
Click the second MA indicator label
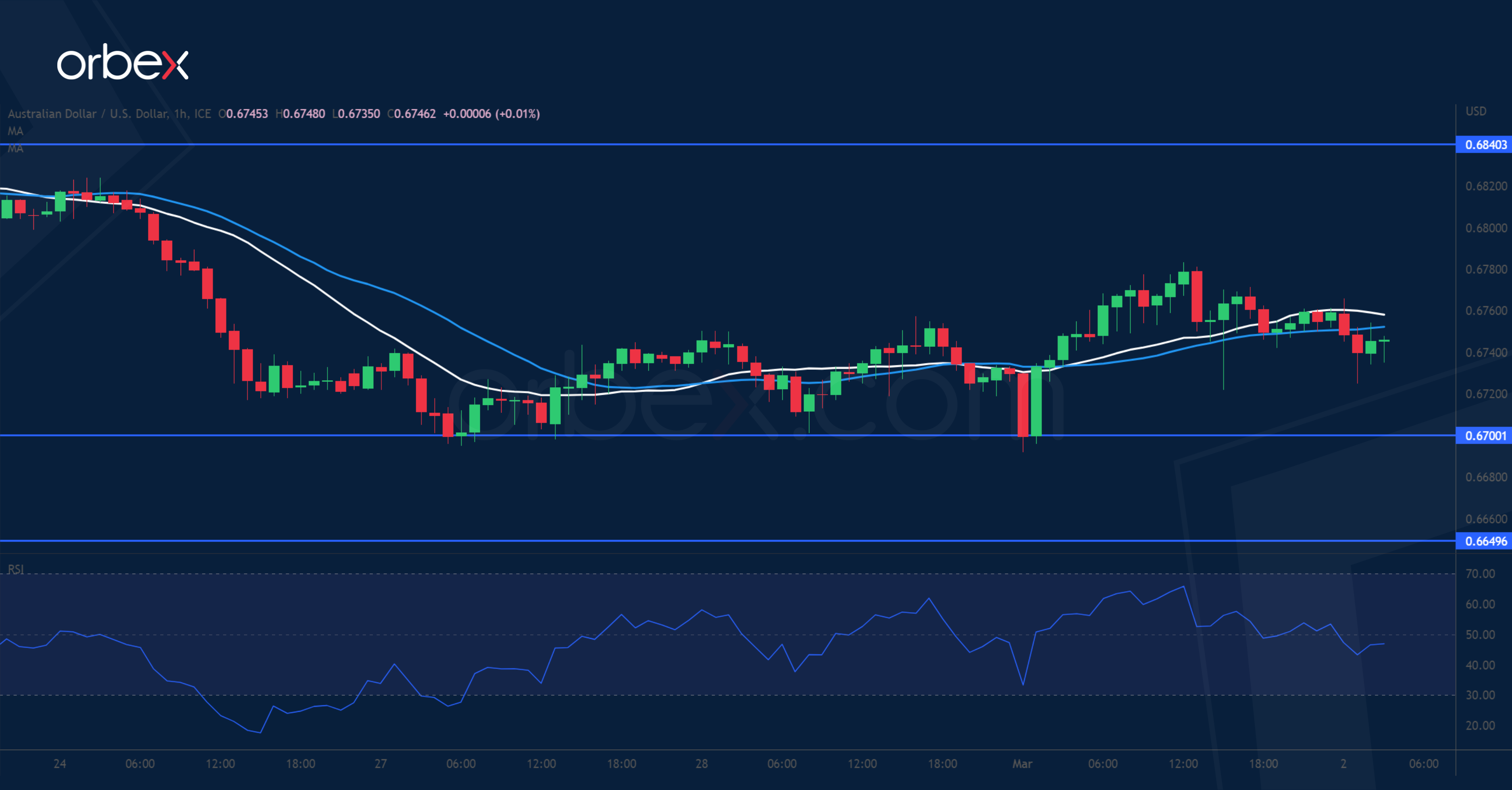(x=15, y=148)
